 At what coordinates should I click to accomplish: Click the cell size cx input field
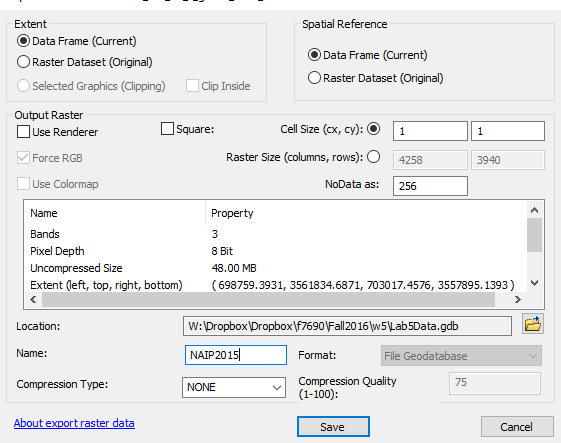point(430,131)
